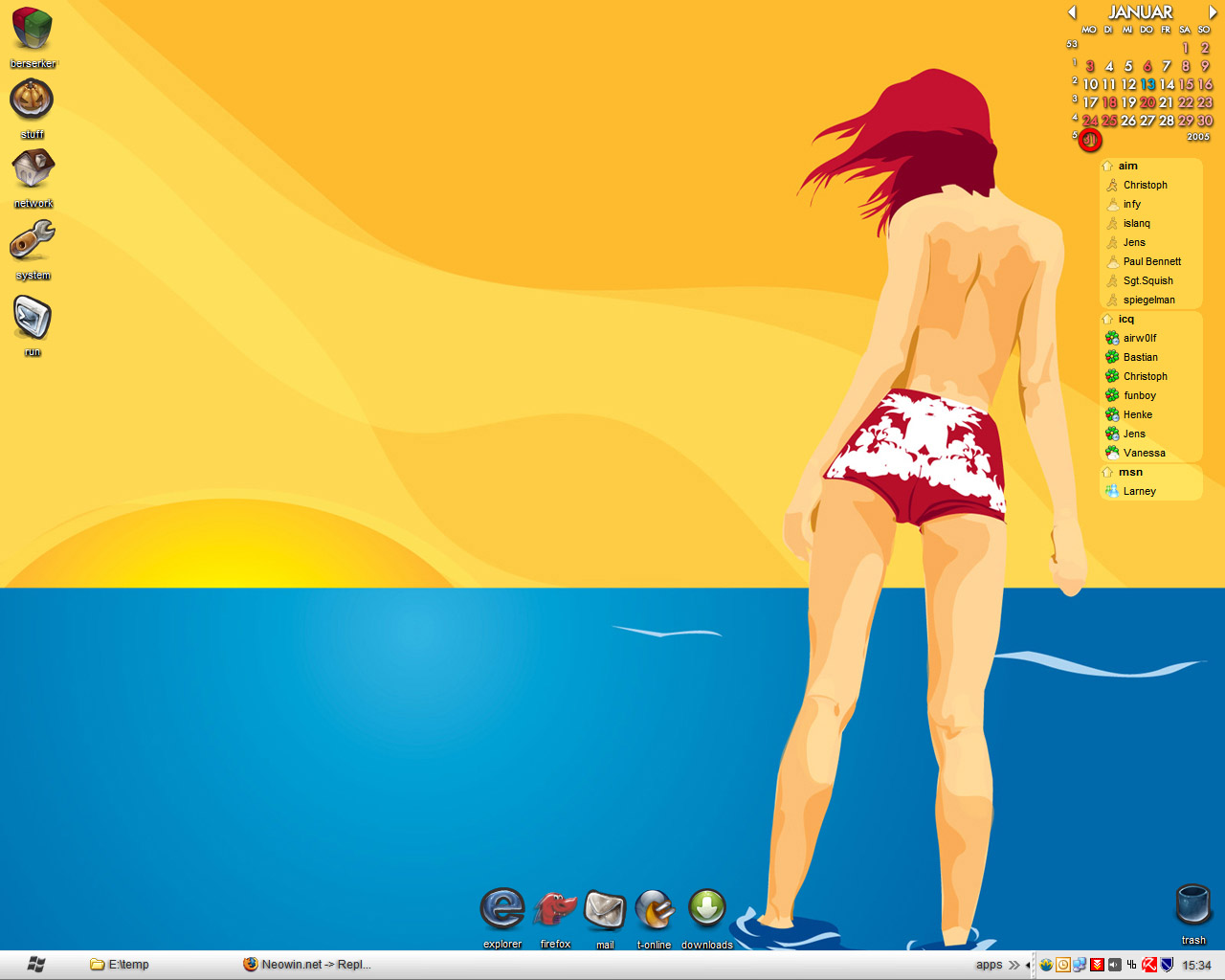Select contact Paul Bennett in aim list
The image size is (1225, 980).
[x=1151, y=262]
